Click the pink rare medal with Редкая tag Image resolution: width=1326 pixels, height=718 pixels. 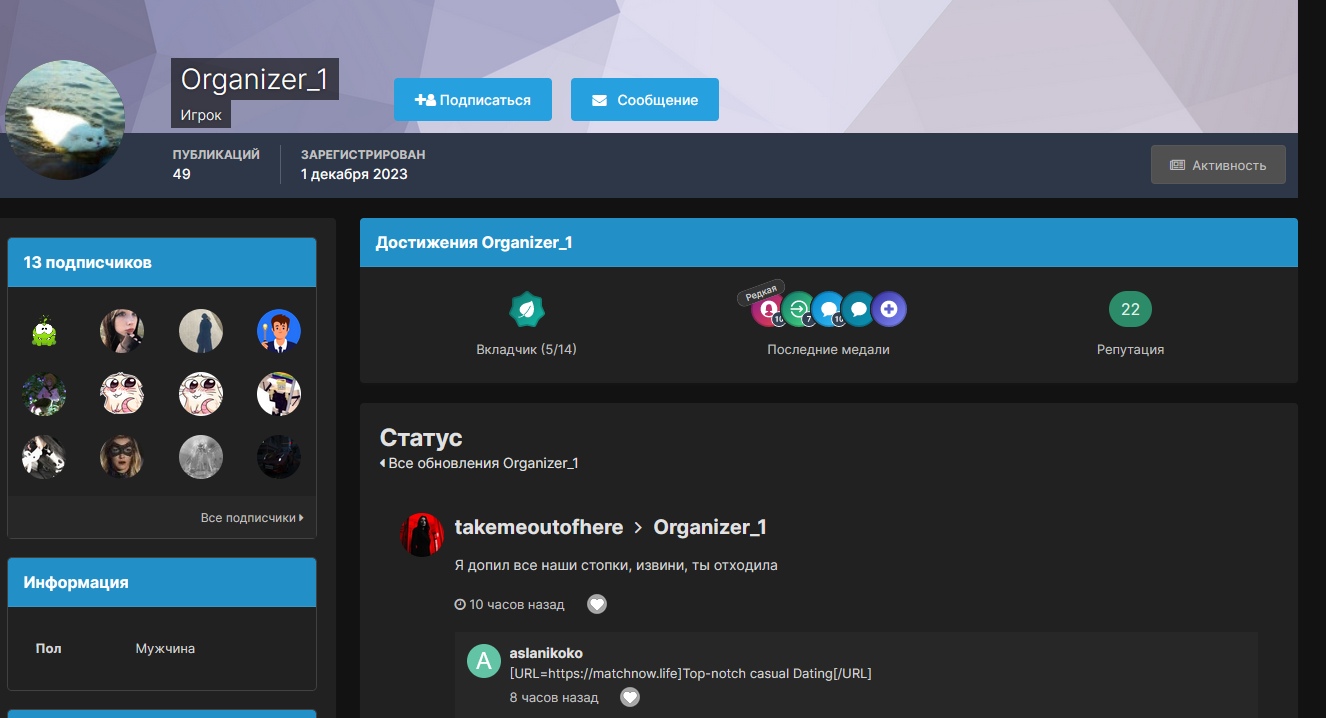tap(768, 310)
